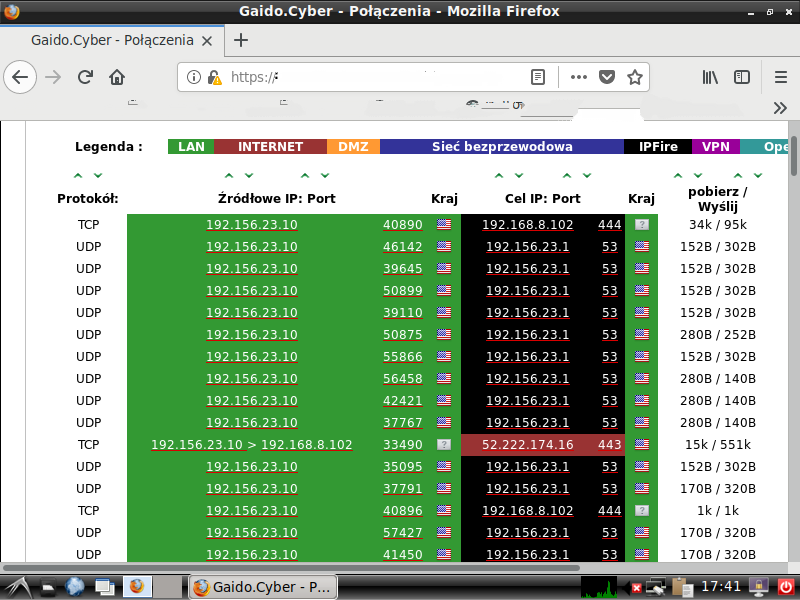Open page actions three-dot menu
This screenshot has height=600, width=800.
coord(579,77)
